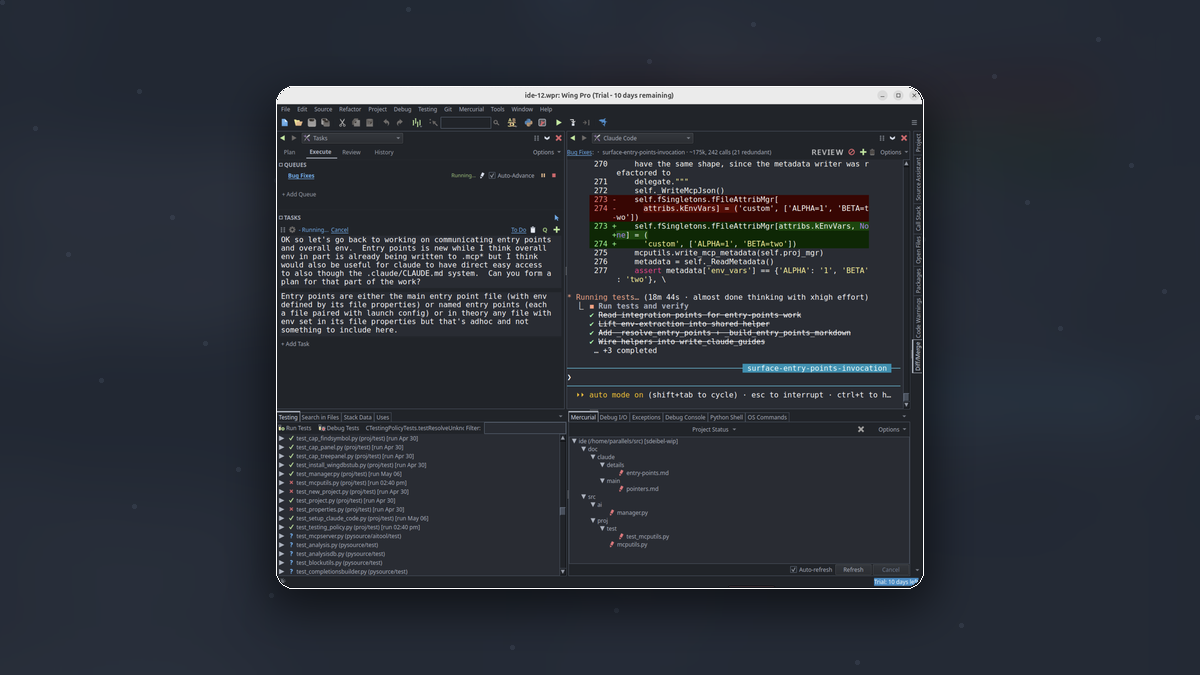Click the toolbar search input field
The height and width of the screenshot is (675, 1200).
tap(465, 122)
